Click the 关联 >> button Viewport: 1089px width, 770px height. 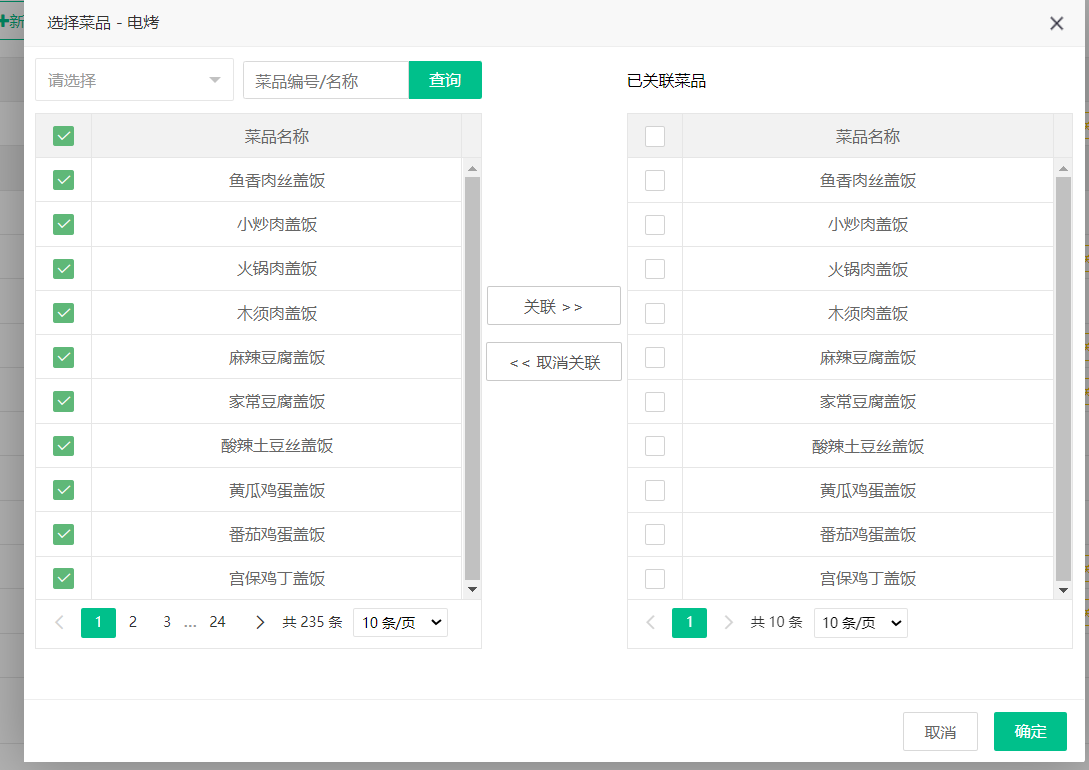pyautogui.click(x=553, y=306)
